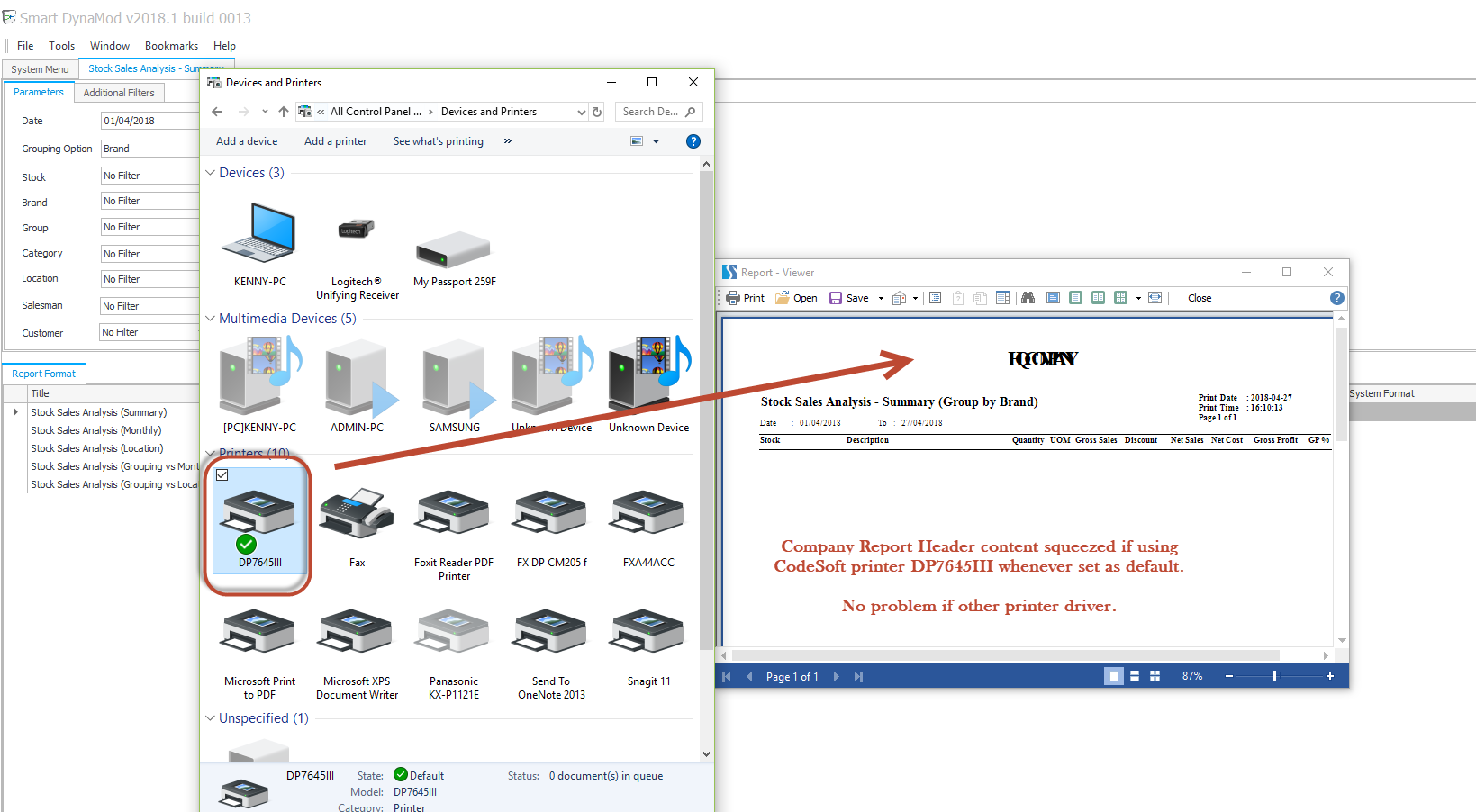
Task: Toggle multiple pages grid view
Action: coord(1155,676)
